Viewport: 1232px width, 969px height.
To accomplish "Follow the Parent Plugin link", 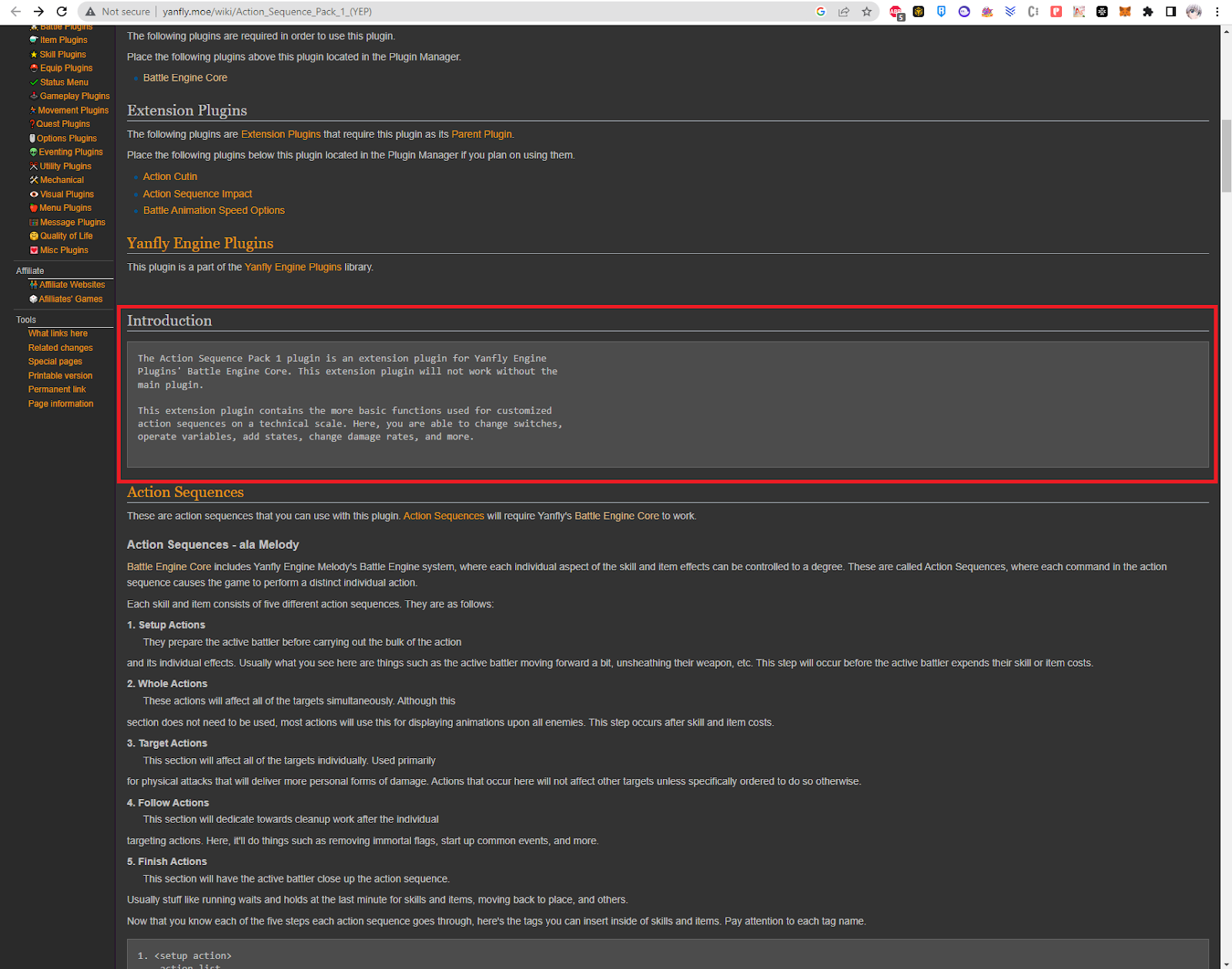I will click(481, 135).
